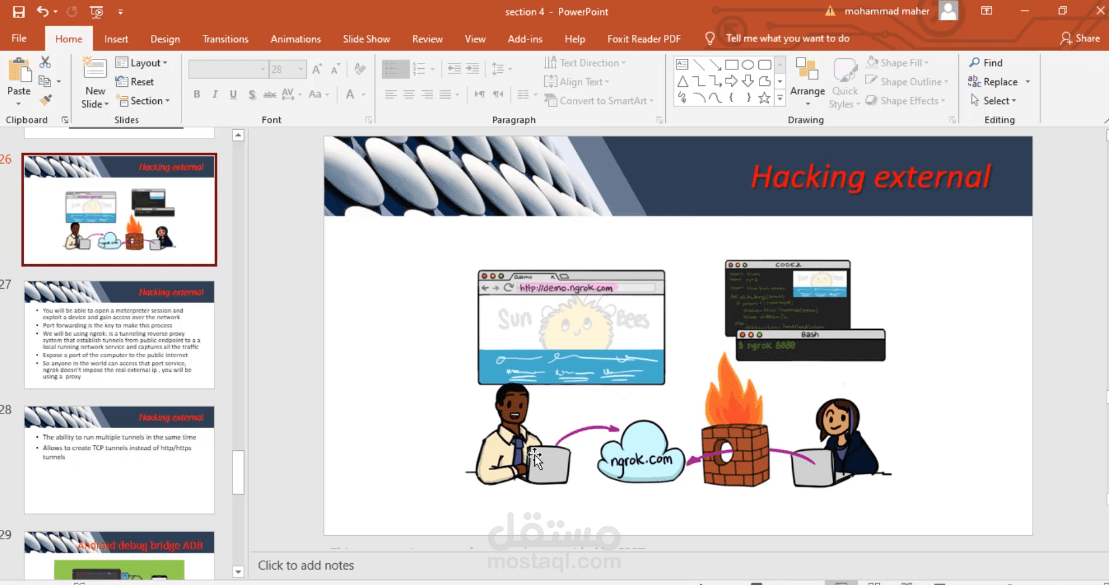This screenshot has width=1109, height=585.
Task: Open Tell me lightbulb search
Action: pos(709,38)
